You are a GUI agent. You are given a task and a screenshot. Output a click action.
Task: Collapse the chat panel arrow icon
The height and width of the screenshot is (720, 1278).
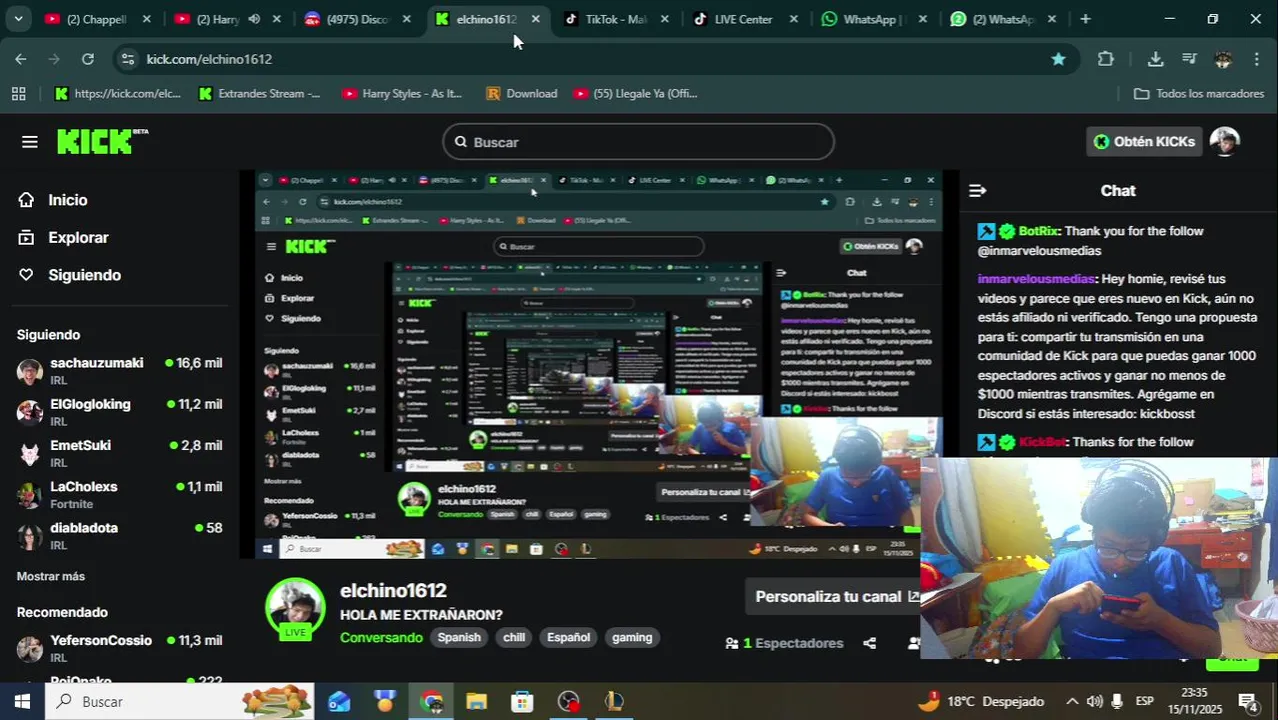978,190
